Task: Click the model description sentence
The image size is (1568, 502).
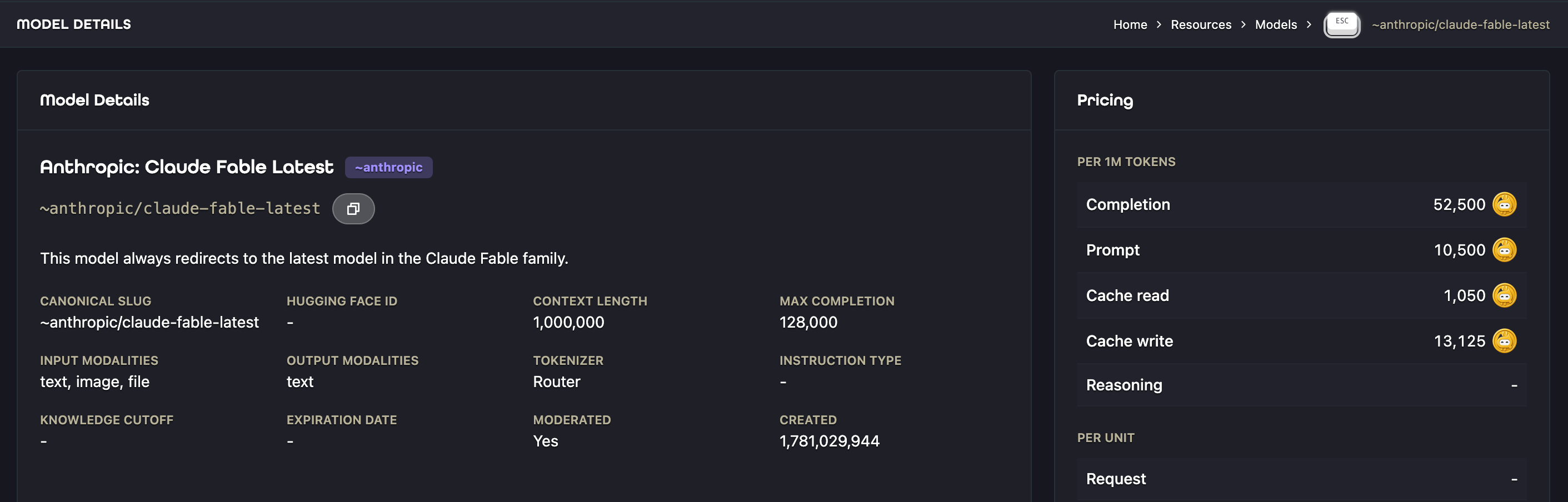Action: (x=304, y=259)
